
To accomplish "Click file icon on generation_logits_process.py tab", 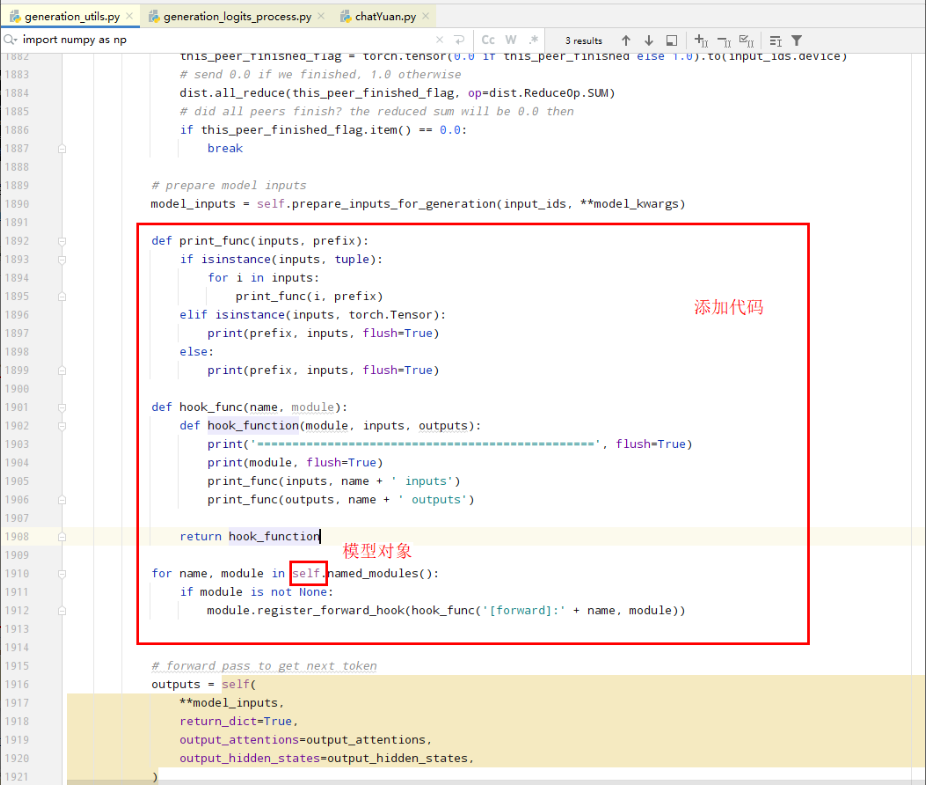I will click(154, 17).
